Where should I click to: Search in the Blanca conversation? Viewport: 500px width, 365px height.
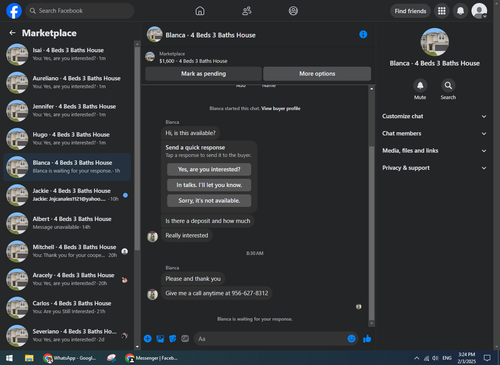[x=448, y=86]
